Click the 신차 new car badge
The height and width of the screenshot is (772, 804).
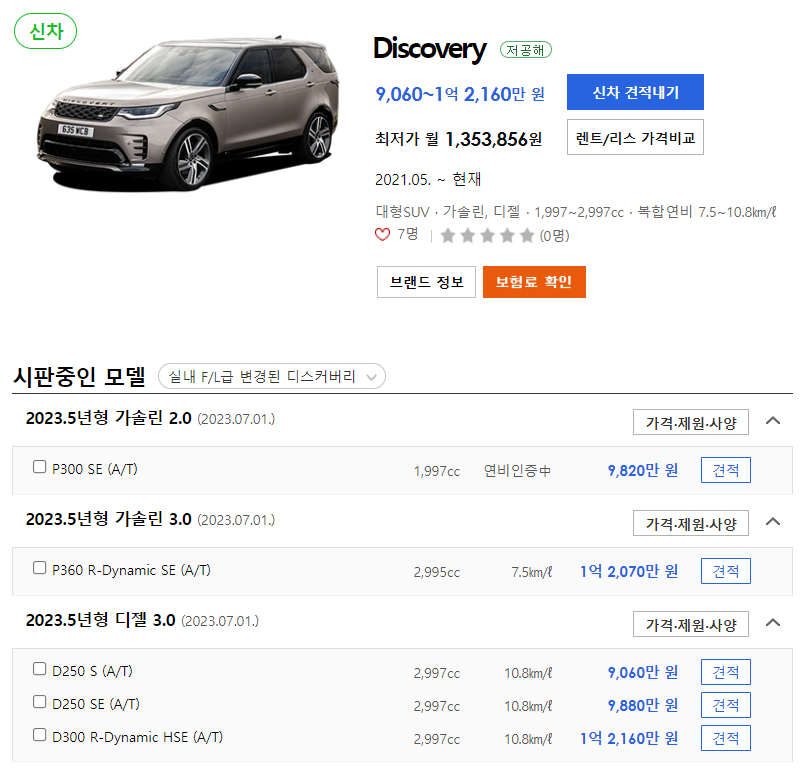(x=46, y=31)
